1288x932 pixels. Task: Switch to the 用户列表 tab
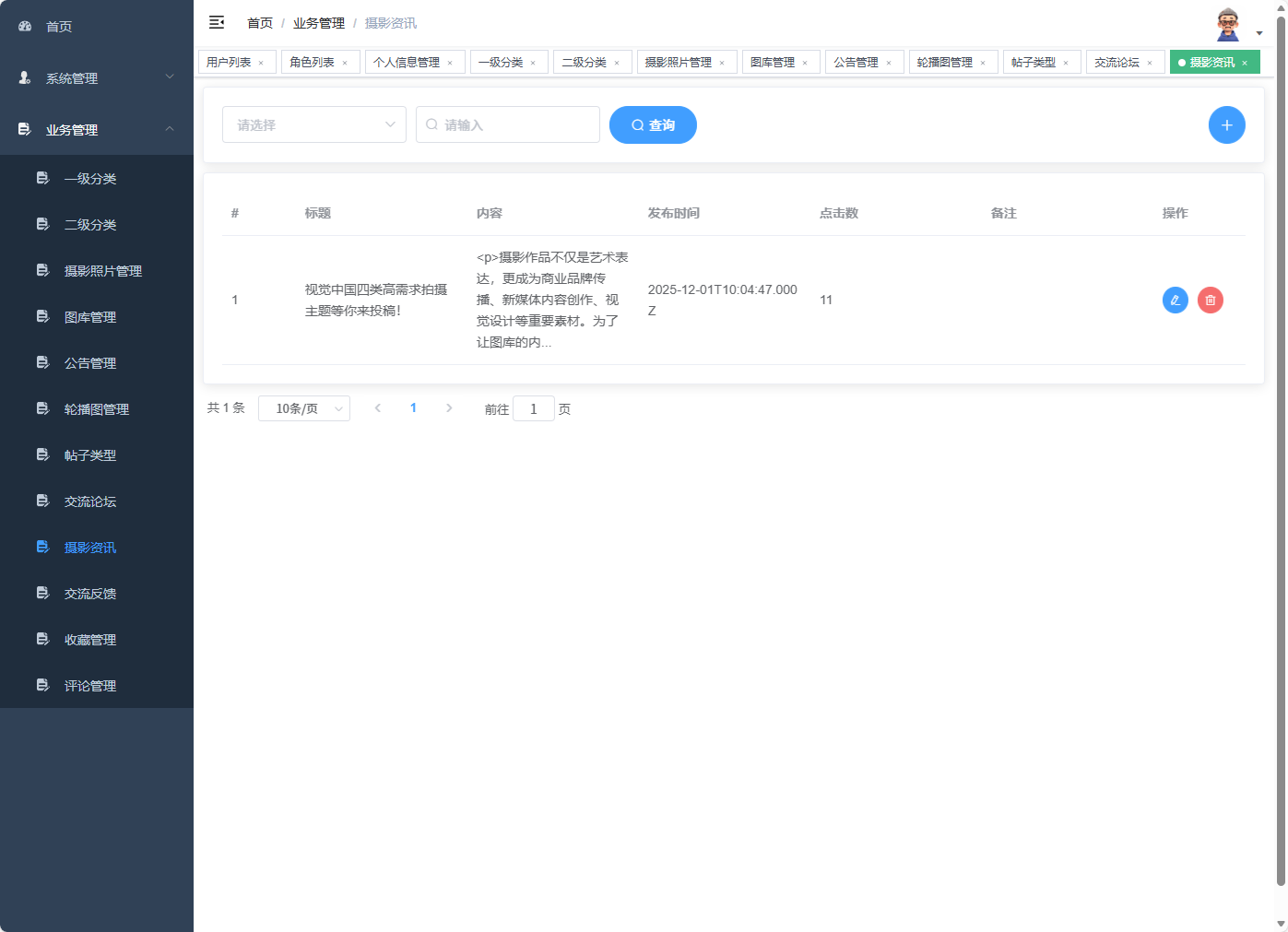click(229, 62)
